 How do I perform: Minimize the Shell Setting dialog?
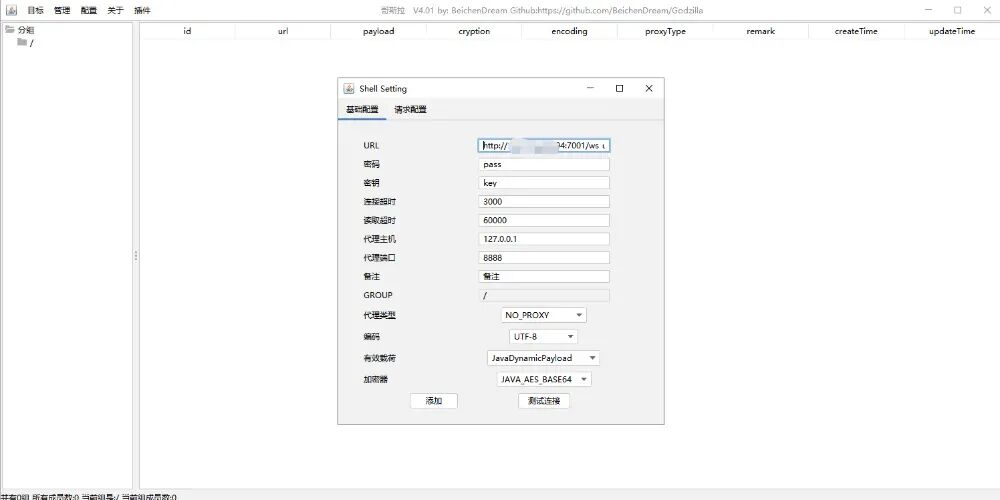591,89
